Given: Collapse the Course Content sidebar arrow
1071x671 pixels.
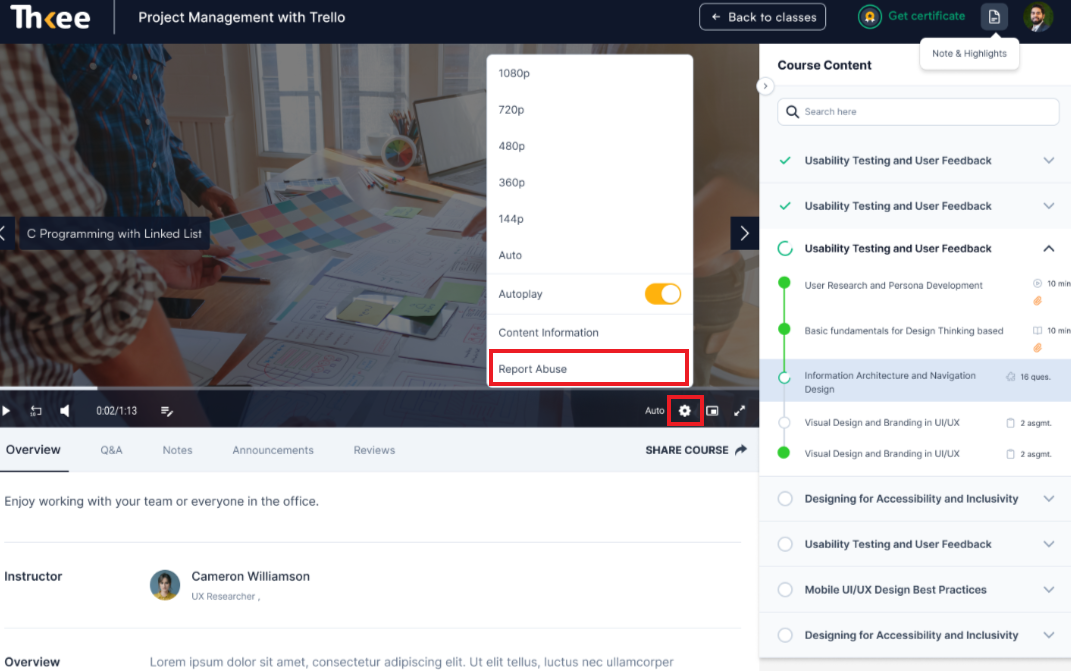Looking at the screenshot, I should (x=765, y=86).
